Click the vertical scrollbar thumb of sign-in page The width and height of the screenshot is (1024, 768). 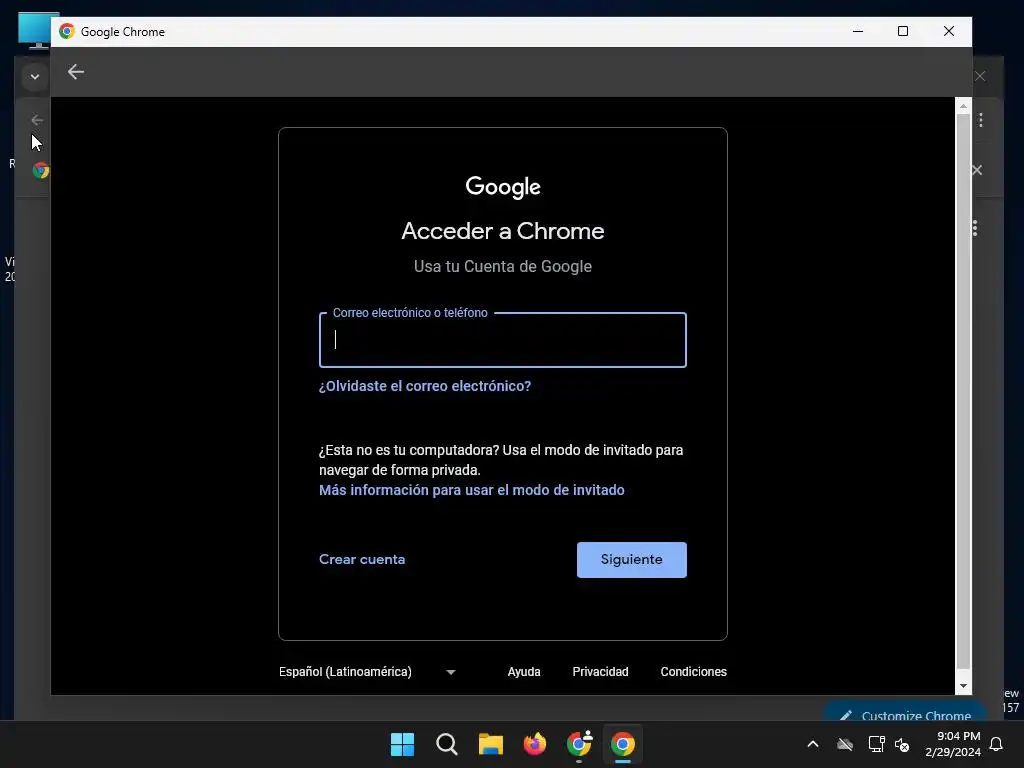[963, 391]
